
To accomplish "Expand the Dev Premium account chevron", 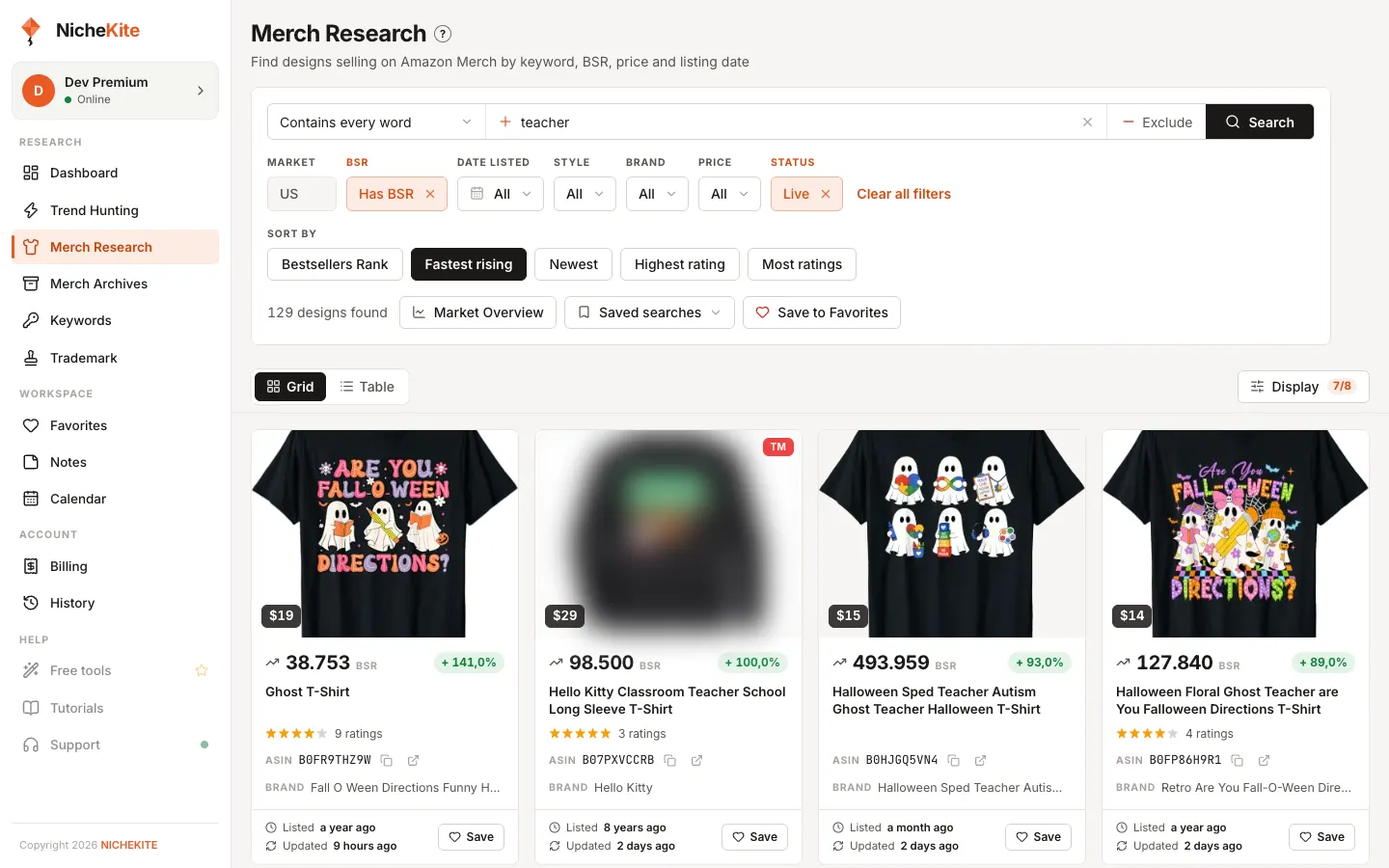I will pyautogui.click(x=201, y=91).
